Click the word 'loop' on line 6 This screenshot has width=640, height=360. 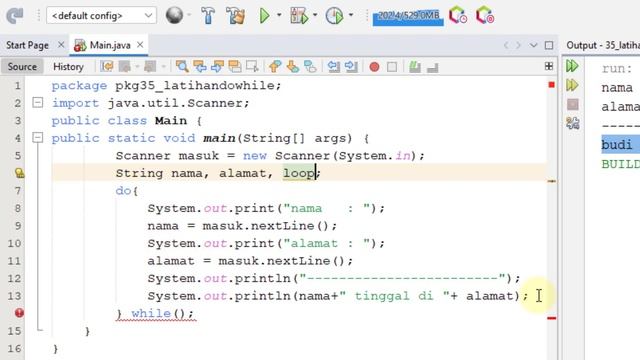299,173
